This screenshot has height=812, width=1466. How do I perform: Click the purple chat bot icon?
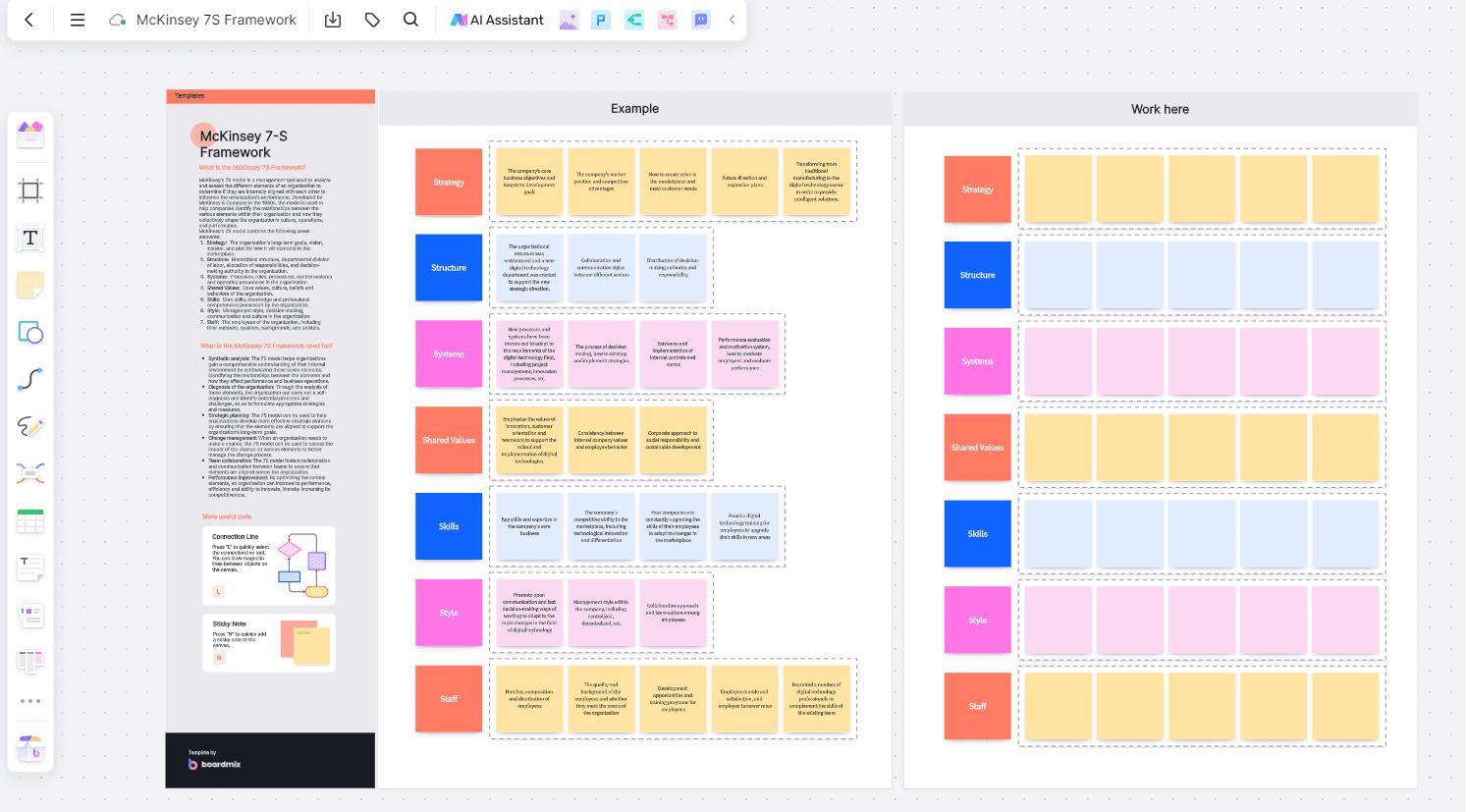(701, 20)
